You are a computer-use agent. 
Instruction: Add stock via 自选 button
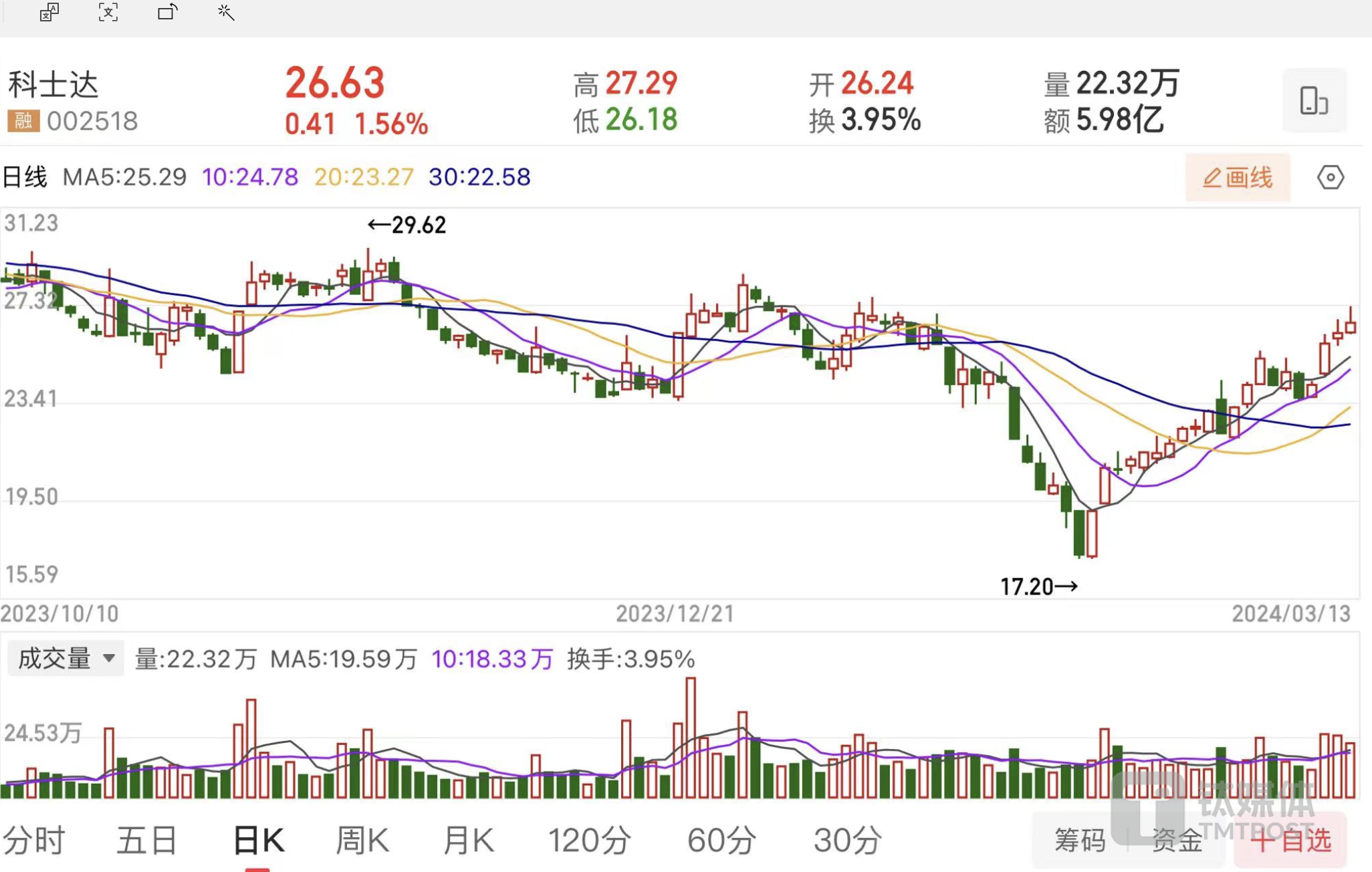1290,841
